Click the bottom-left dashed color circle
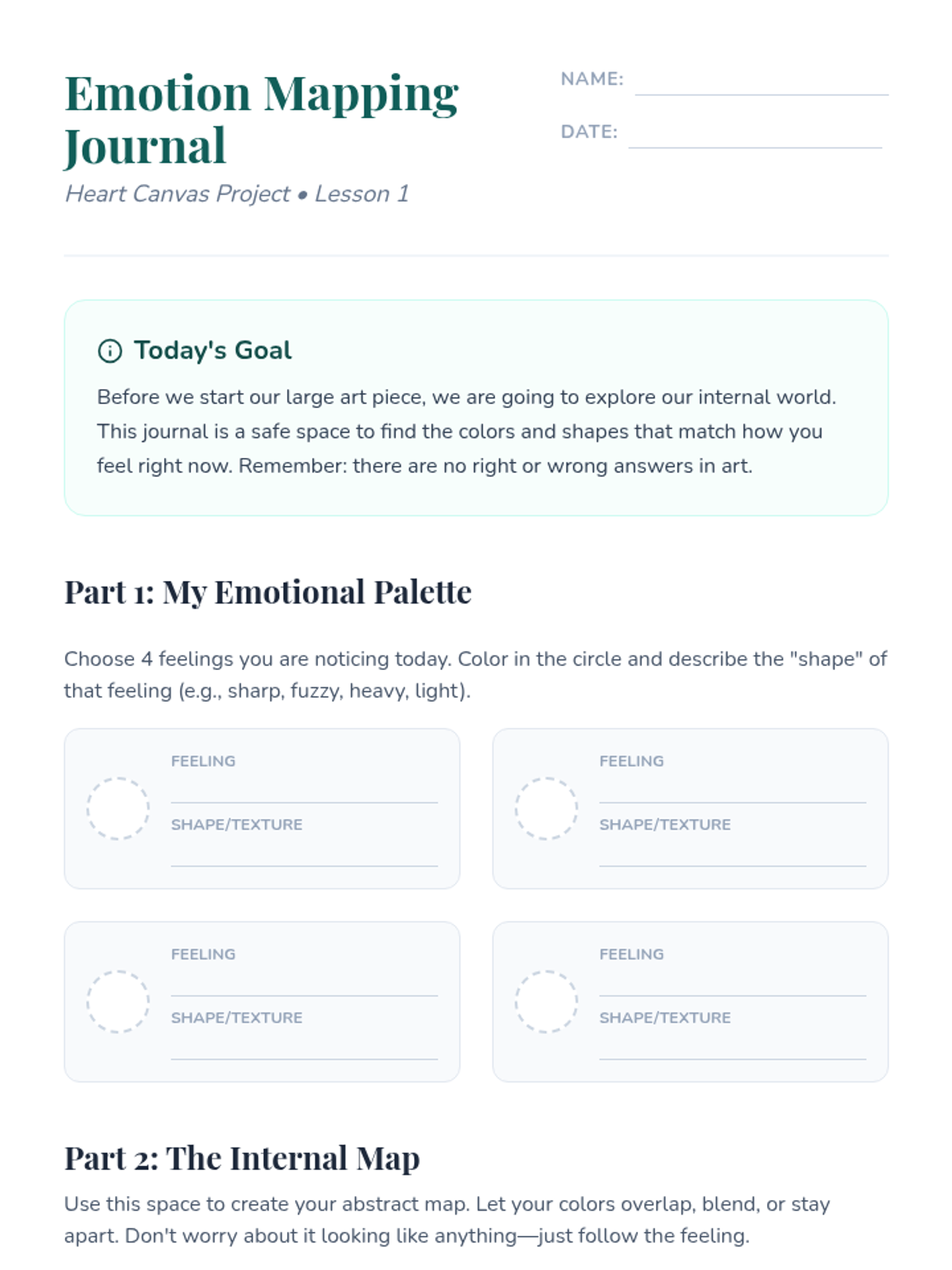This screenshot has height=1270, width=952. [x=117, y=1001]
